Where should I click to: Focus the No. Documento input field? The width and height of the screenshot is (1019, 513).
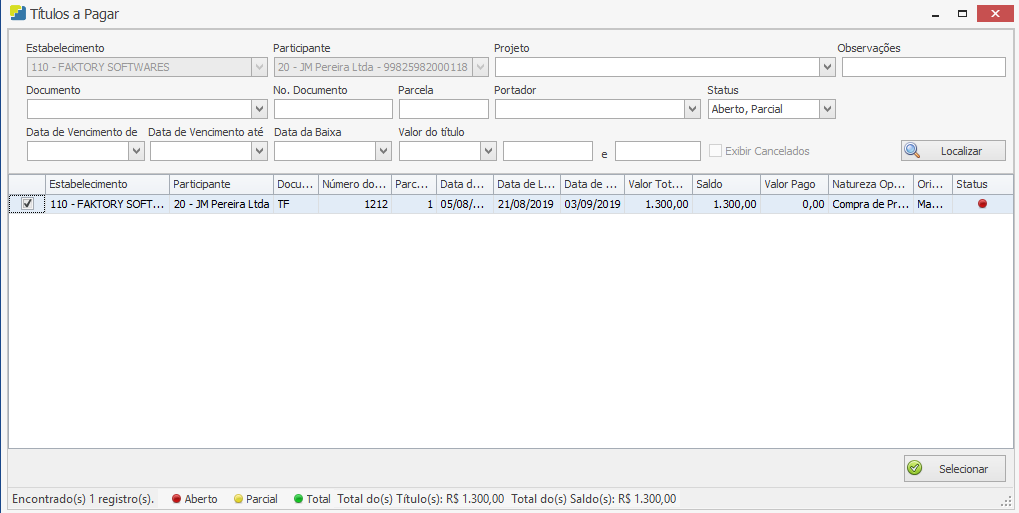tap(332, 109)
